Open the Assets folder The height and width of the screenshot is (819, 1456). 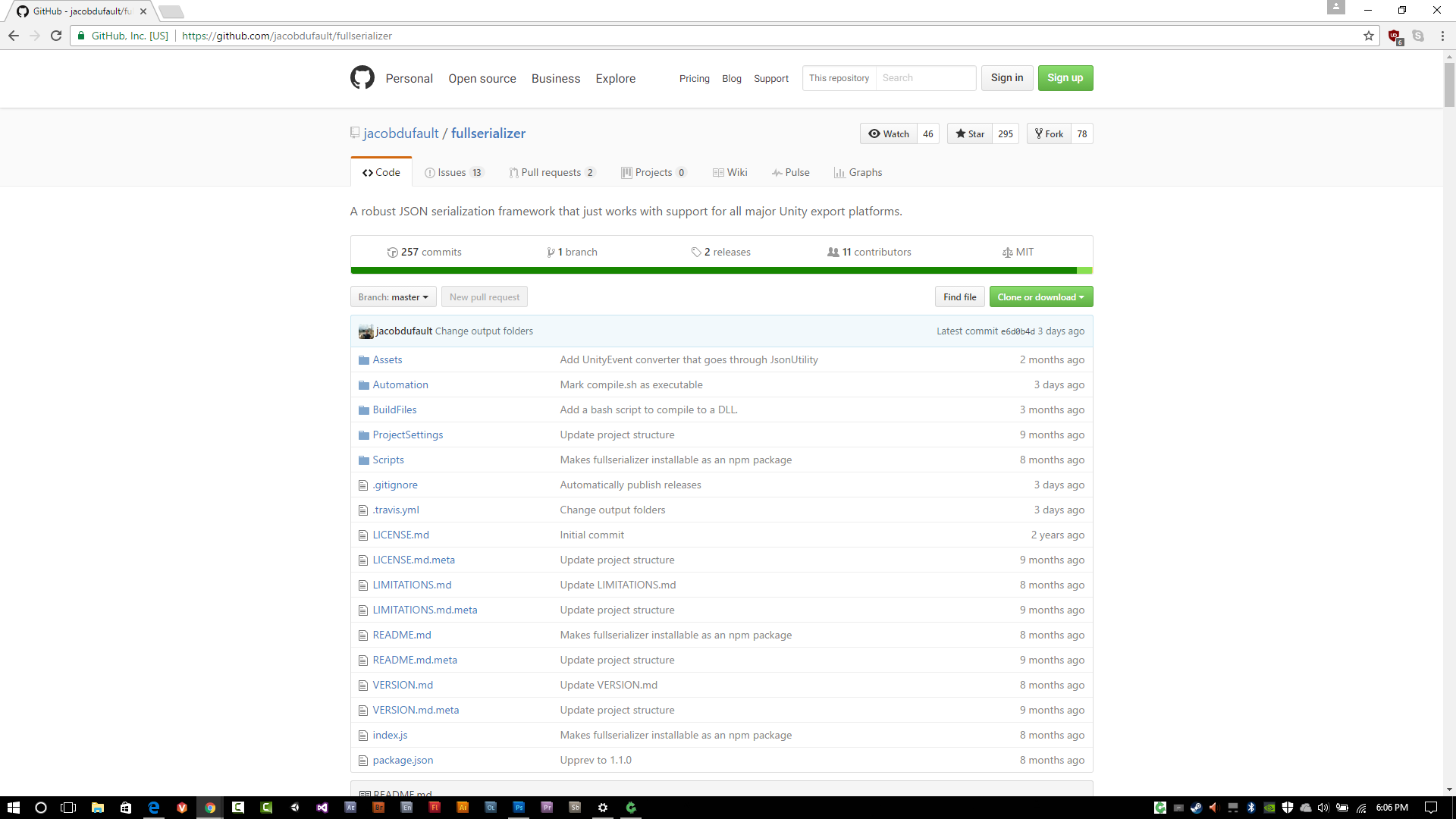tap(388, 359)
